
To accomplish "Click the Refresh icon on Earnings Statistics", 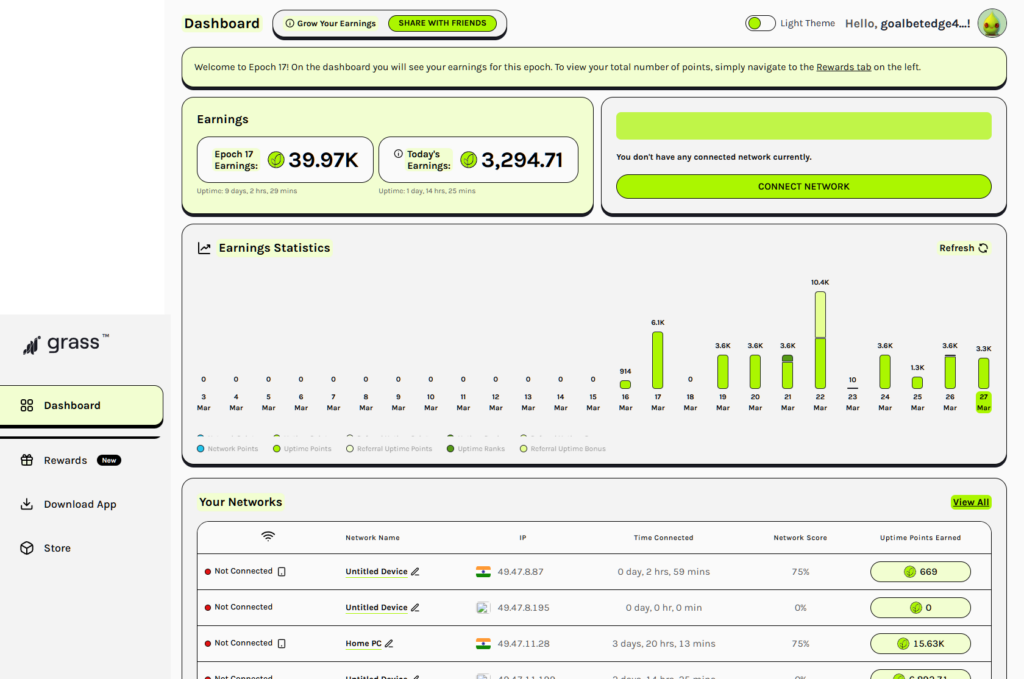I will (x=983, y=247).
